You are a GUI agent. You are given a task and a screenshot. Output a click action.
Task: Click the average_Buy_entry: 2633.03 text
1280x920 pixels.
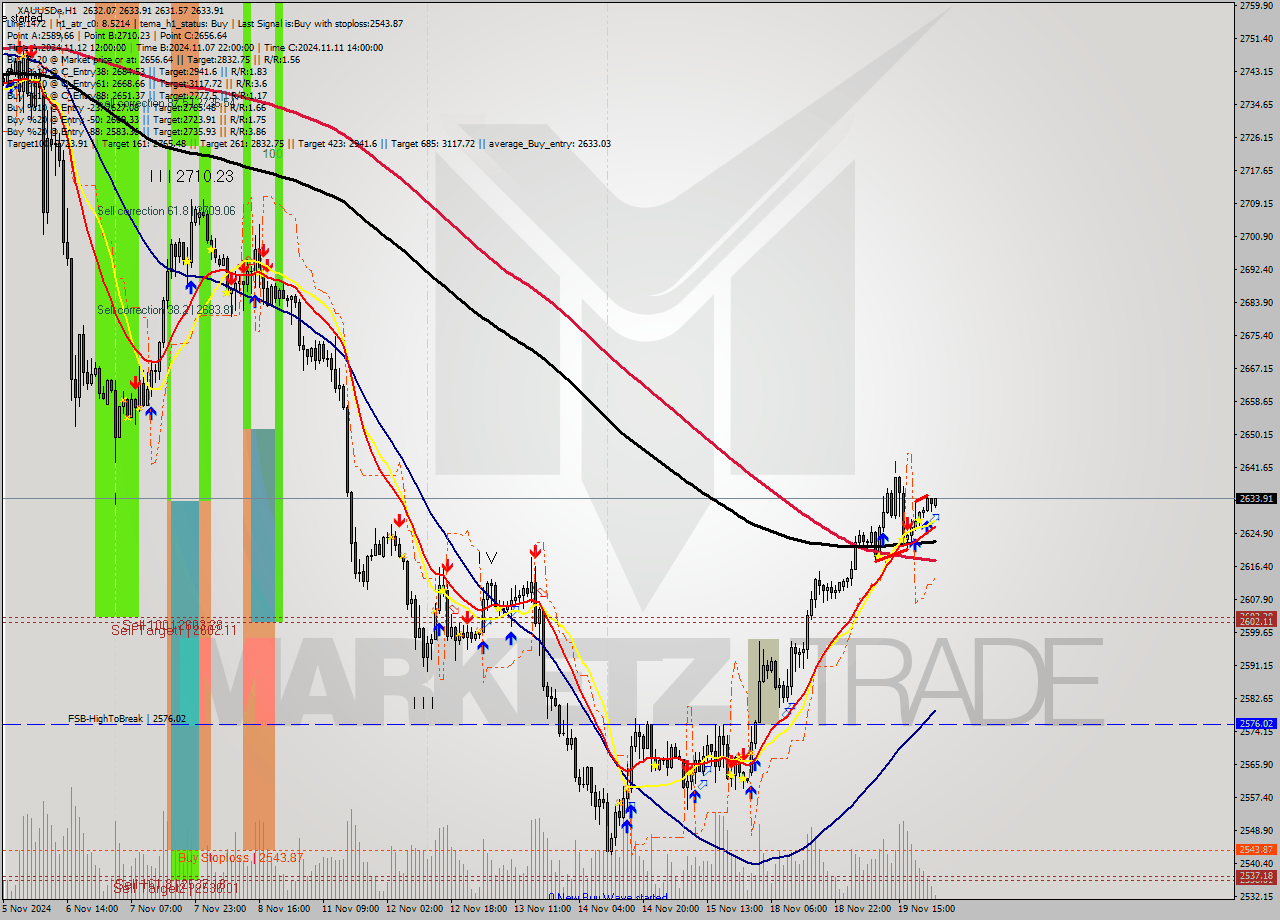point(550,143)
